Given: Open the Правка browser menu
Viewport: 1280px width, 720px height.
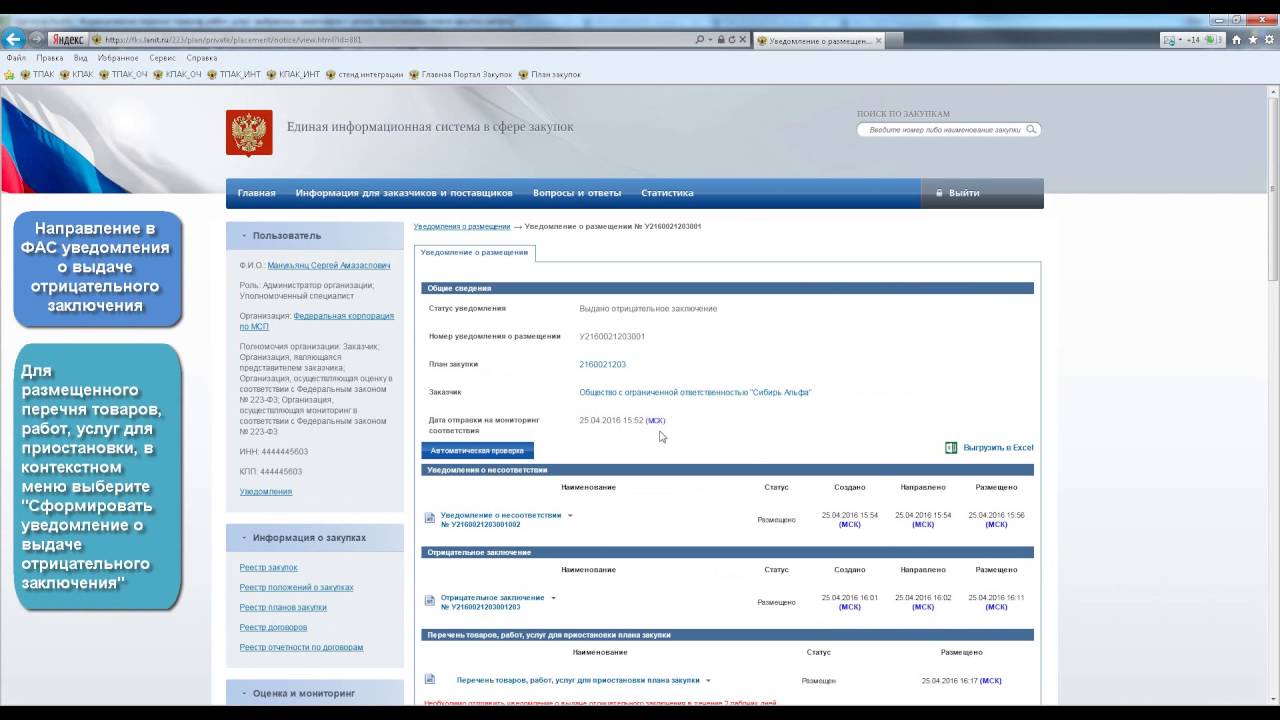Looking at the screenshot, I should (x=49, y=58).
